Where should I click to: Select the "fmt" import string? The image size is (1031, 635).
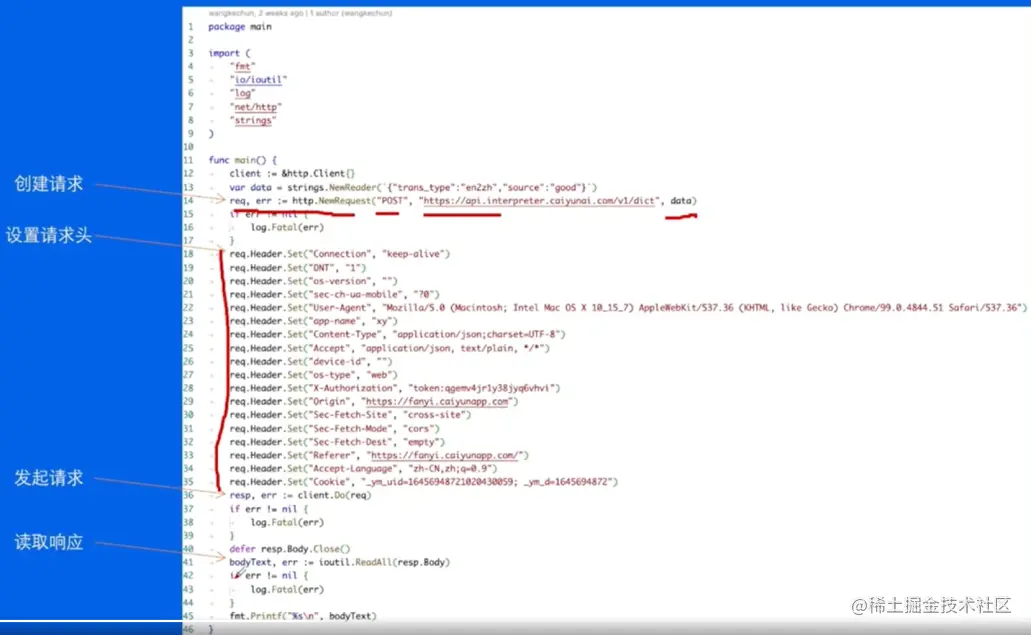click(x=243, y=66)
